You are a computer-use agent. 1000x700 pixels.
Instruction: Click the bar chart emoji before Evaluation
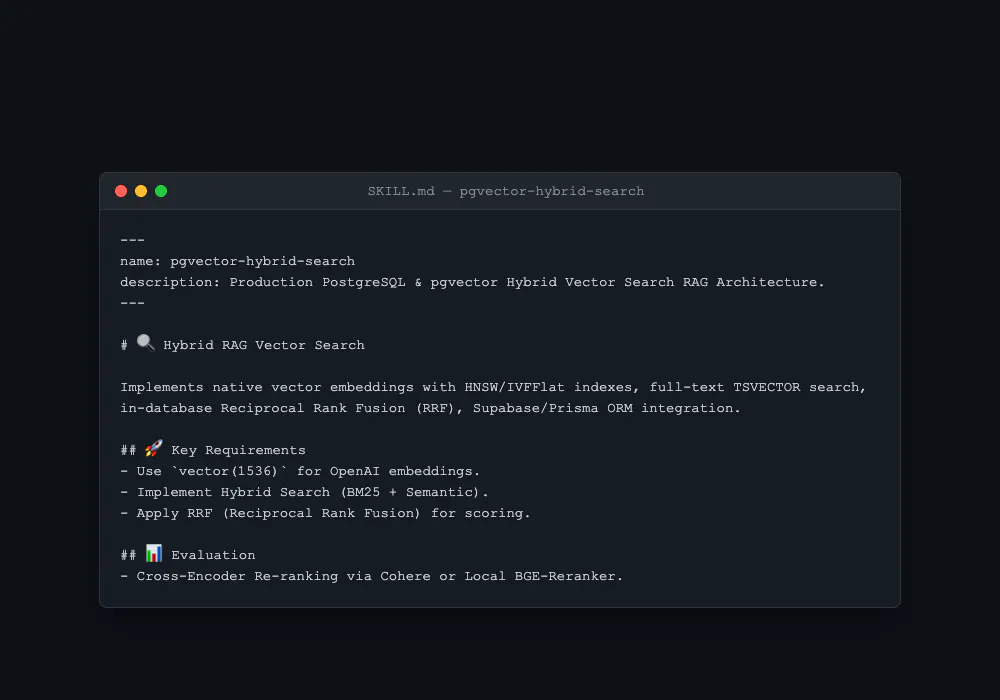pyautogui.click(x=154, y=553)
